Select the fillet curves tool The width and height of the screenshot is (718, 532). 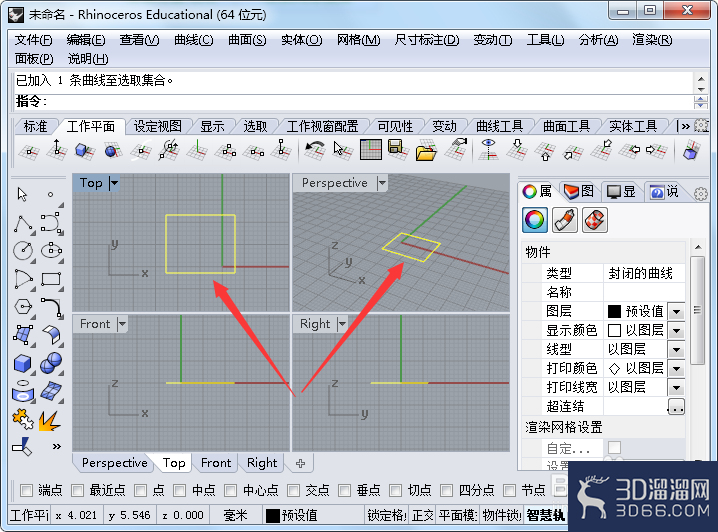(x=51, y=307)
